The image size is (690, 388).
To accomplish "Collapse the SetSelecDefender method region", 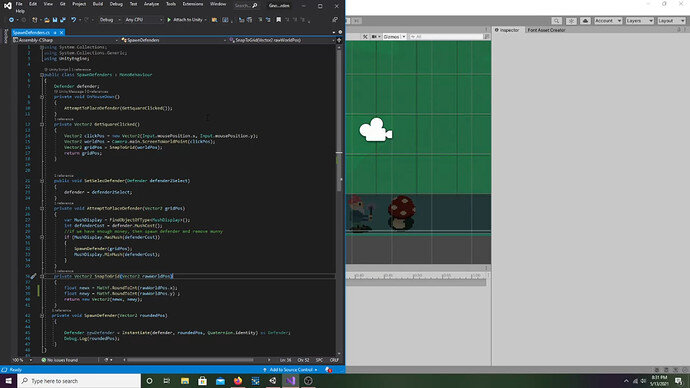I will pos(42,181).
